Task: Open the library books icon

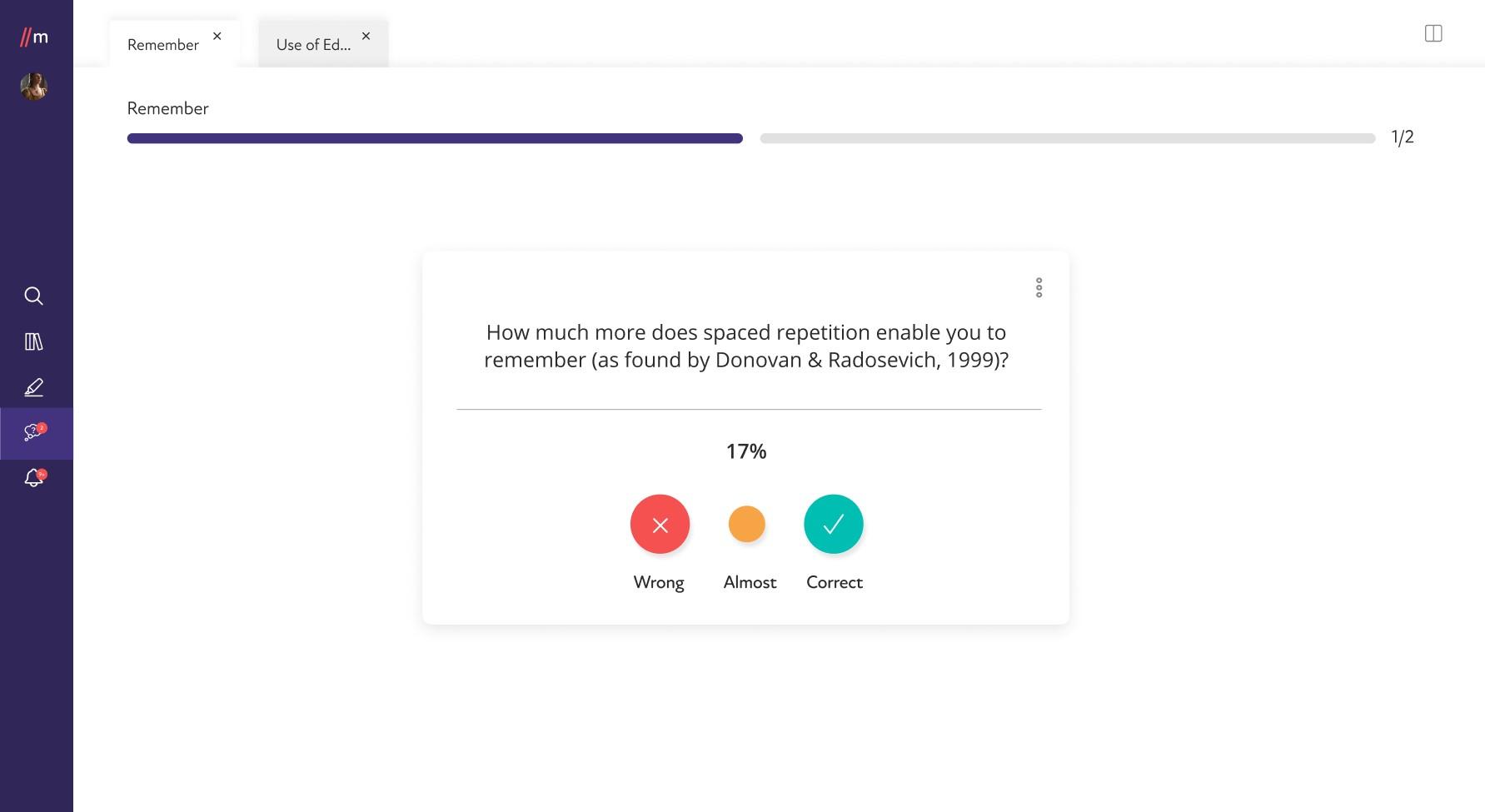Action: (x=33, y=341)
